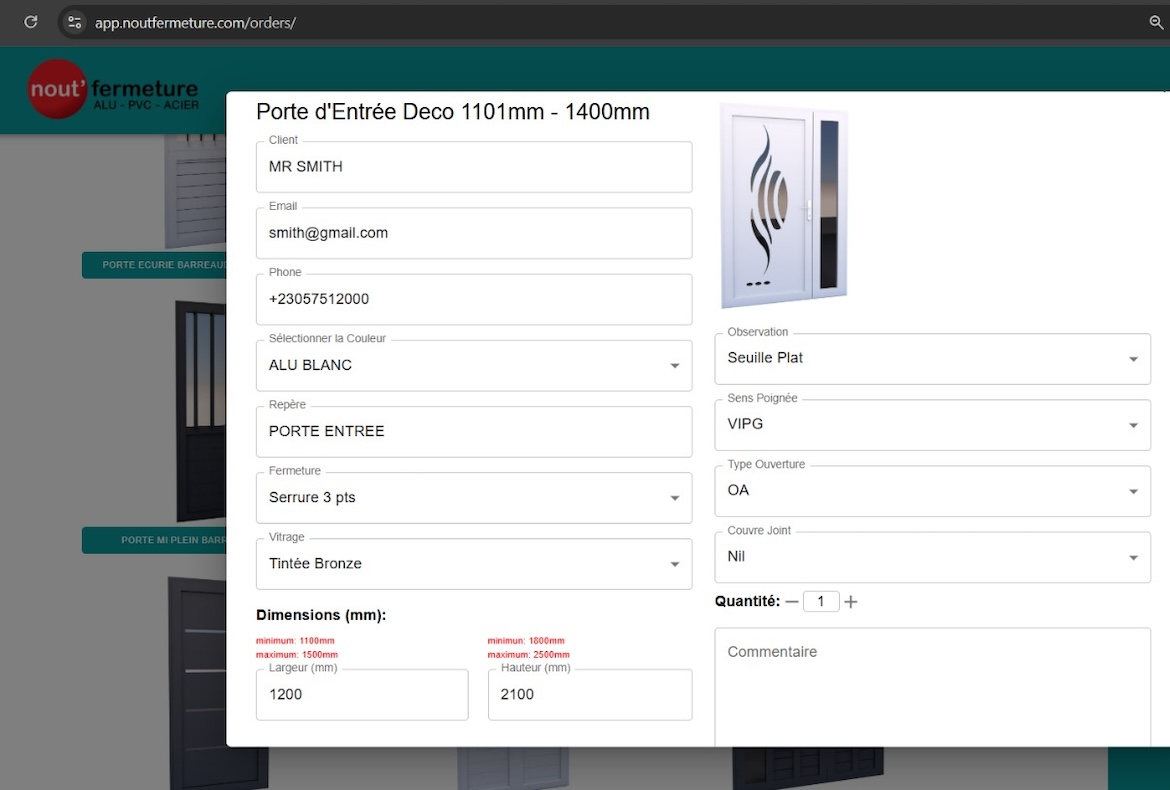Select the PORTE MI PLEIN BARR label
This screenshot has width=1170, height=790.
155,540
